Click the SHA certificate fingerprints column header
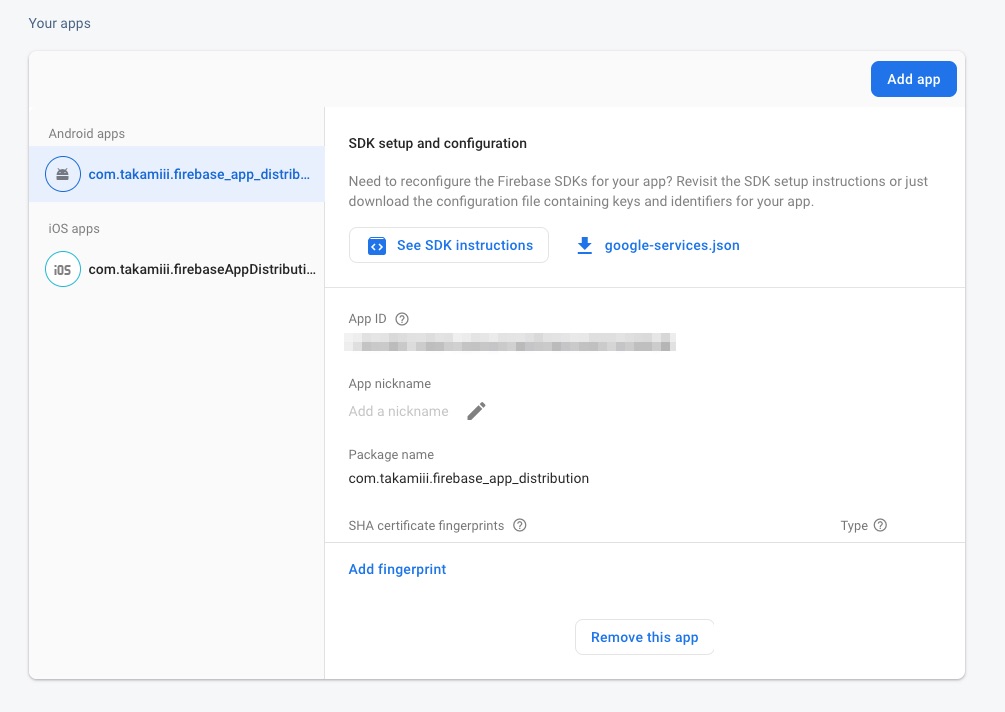 pos(426,526)
